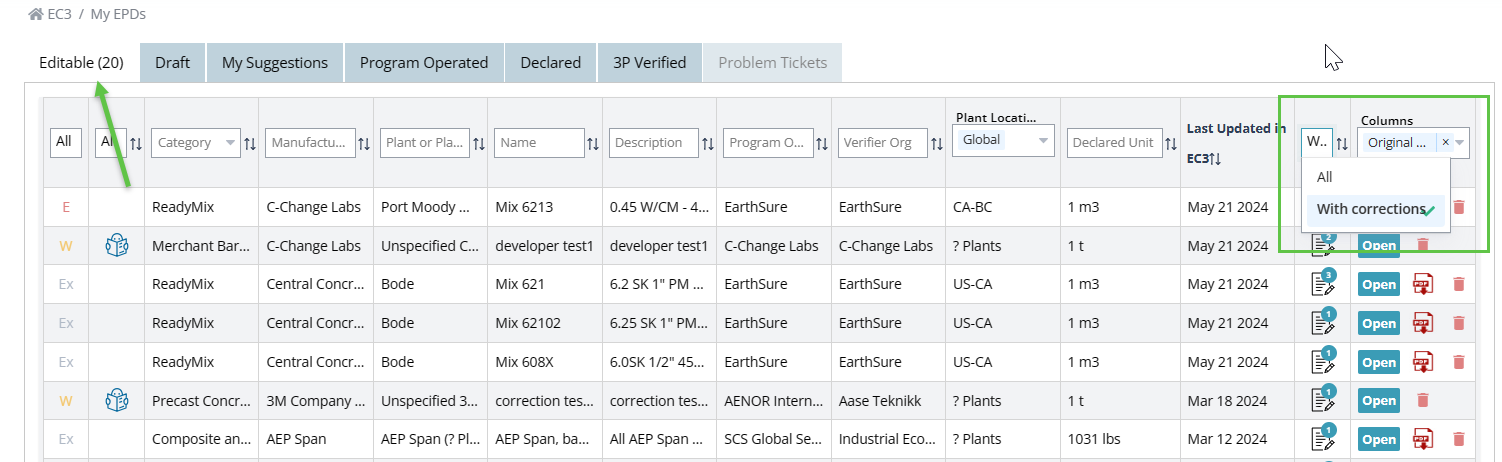Click PDF icon in Mix 608X row
This screenshot has width=1502, height=462.
click(x=1421, y=362)
